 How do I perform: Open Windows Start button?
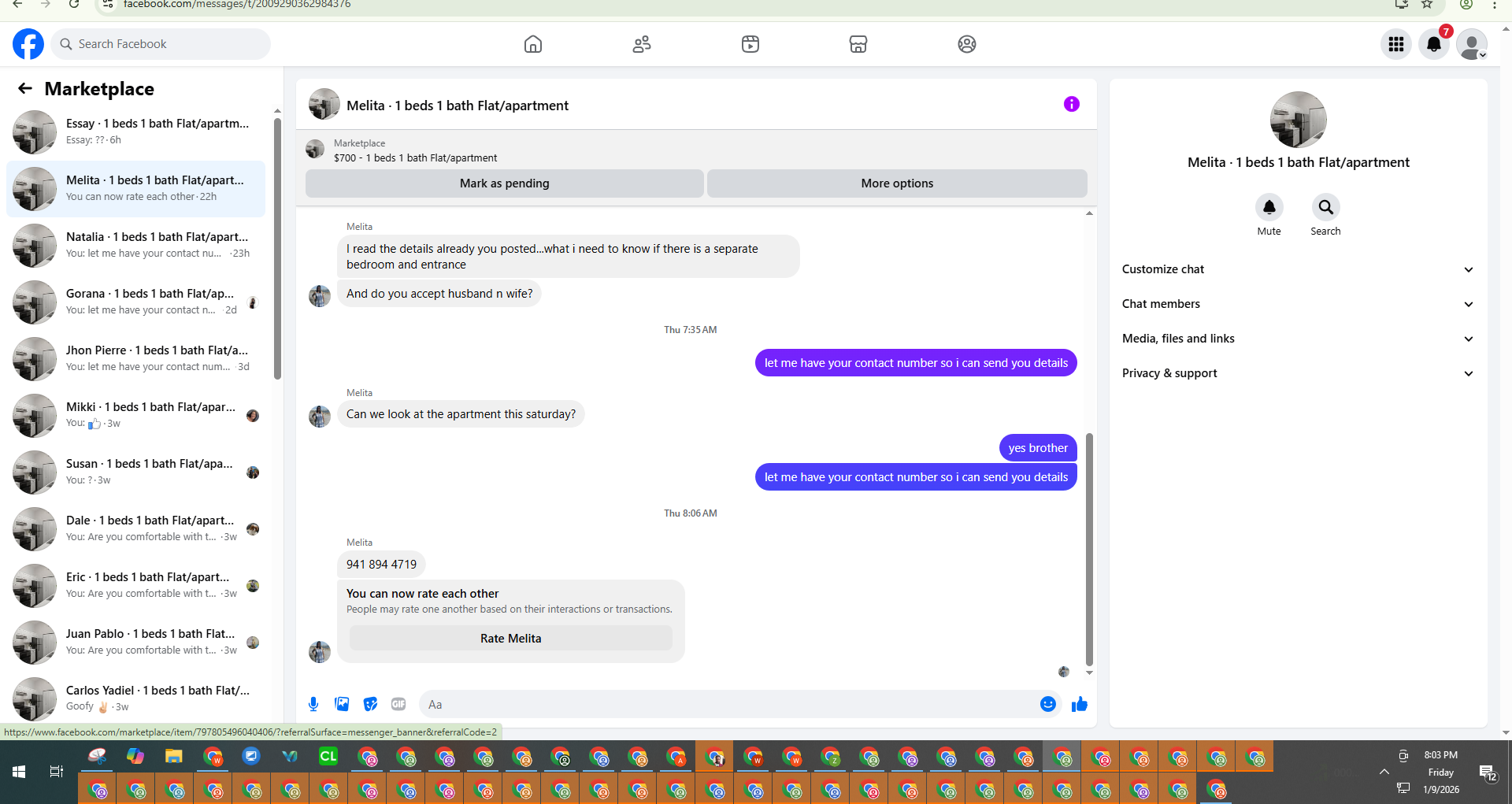click(19, 772)
